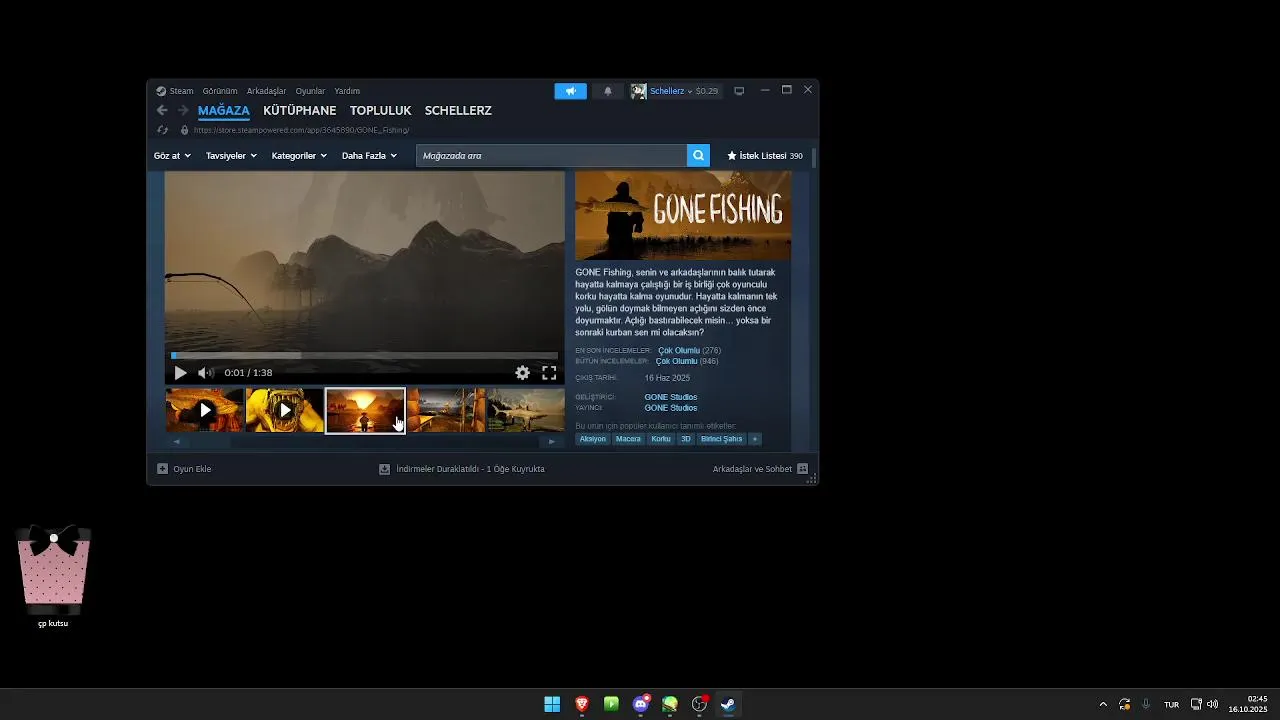Play the trailer video

click(180, 373)
